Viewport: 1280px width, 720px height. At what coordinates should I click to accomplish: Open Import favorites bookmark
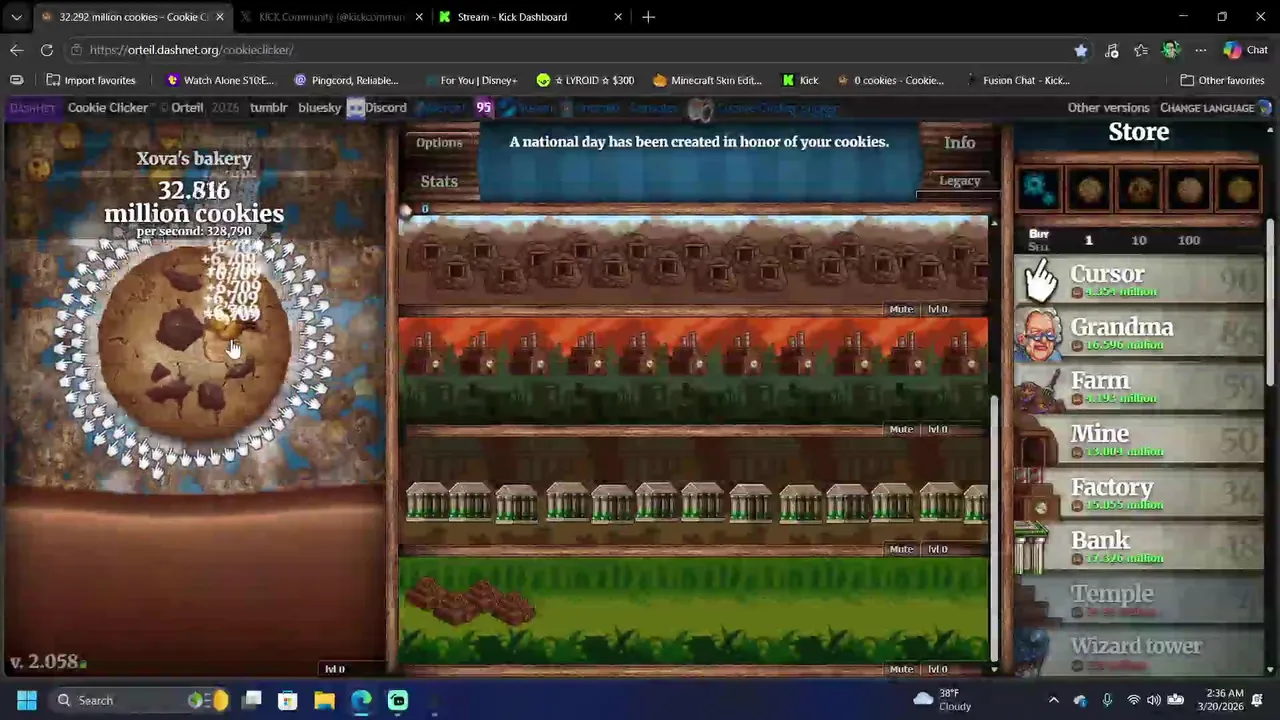pos(90,80)
